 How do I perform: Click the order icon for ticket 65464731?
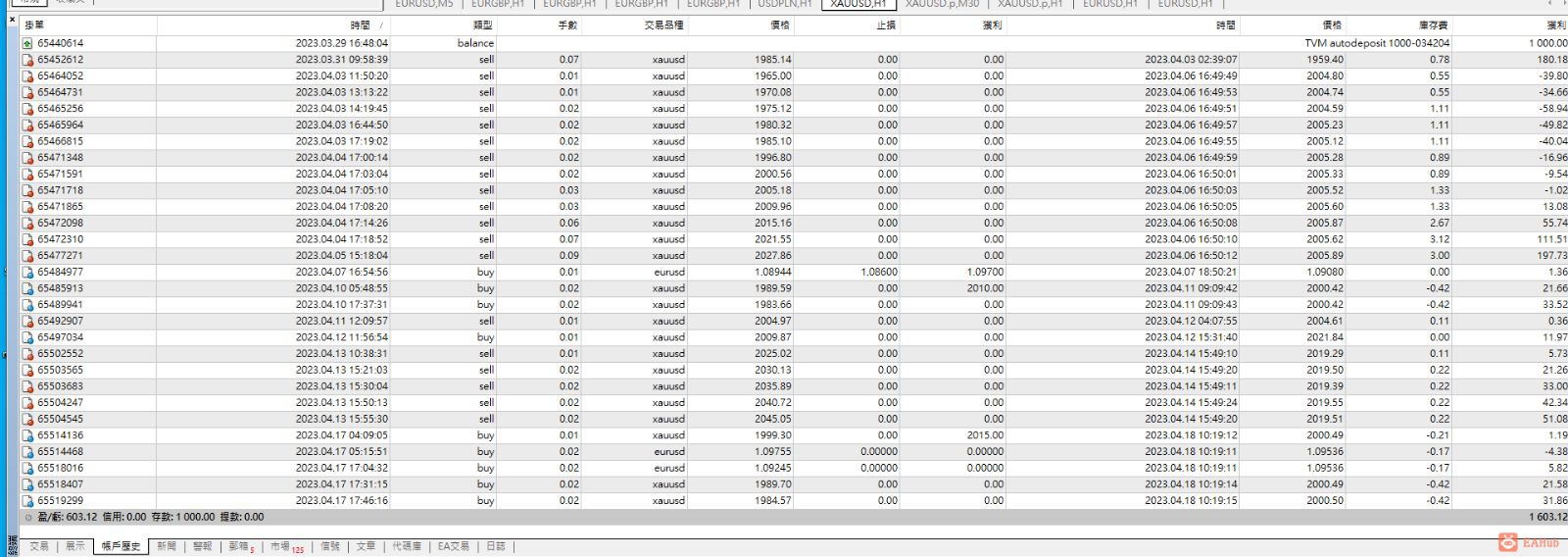coord(28,92)
